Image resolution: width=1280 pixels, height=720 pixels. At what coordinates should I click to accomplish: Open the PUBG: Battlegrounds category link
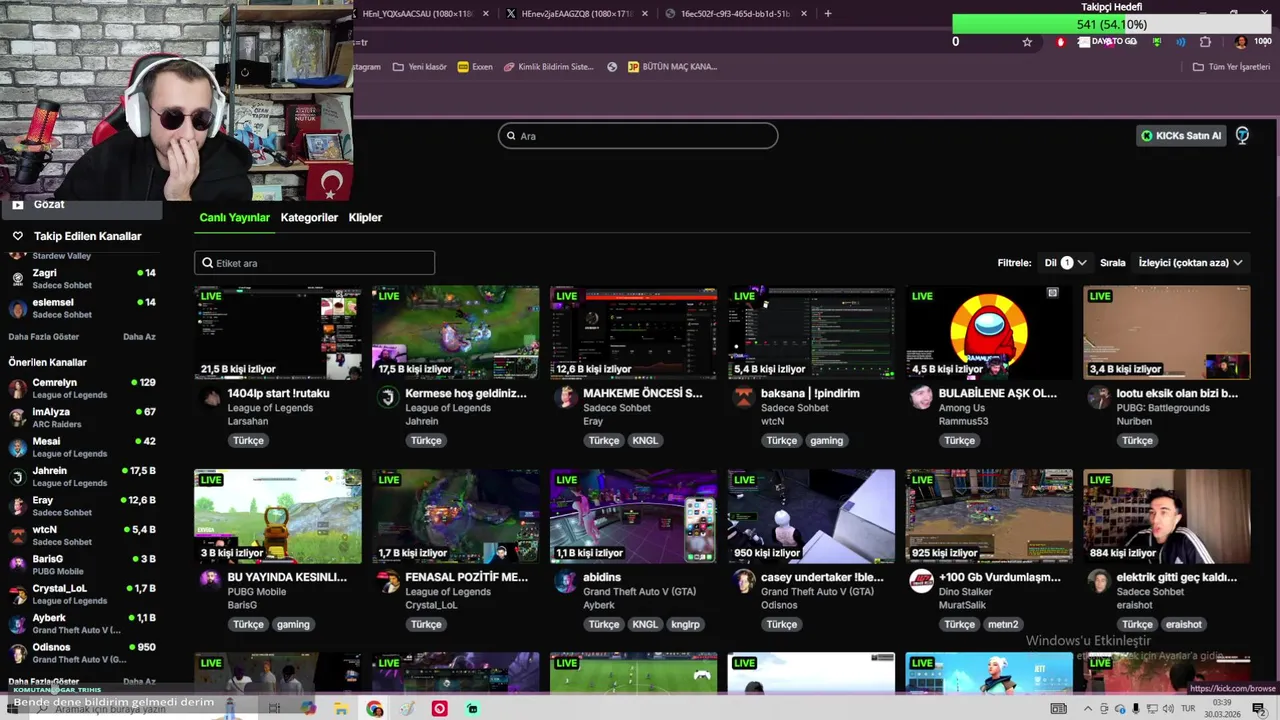pos(1163,408)
